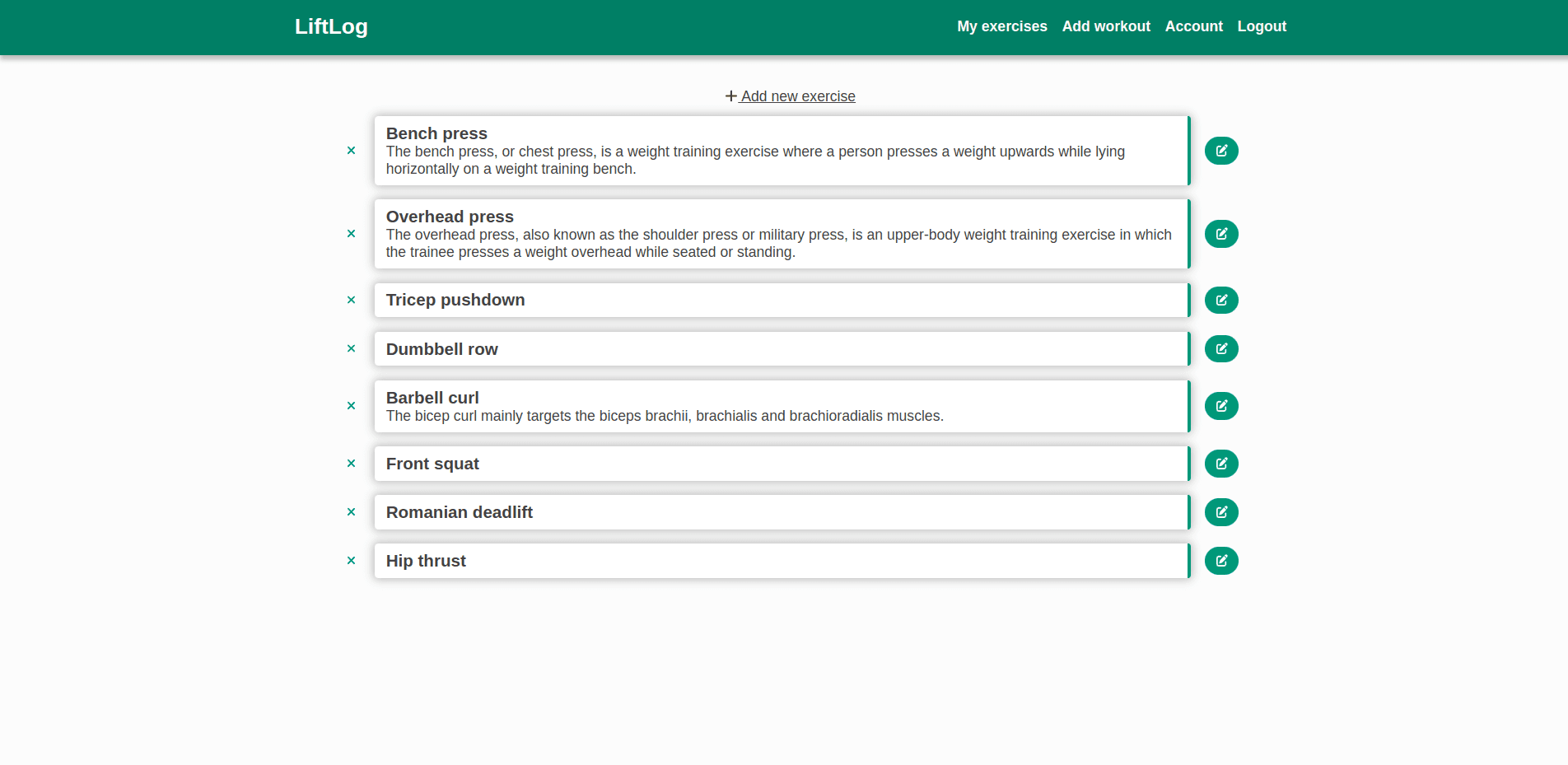1568x765 pixels.
Task: Open the Account page
Action: (x=1193, y=26)
